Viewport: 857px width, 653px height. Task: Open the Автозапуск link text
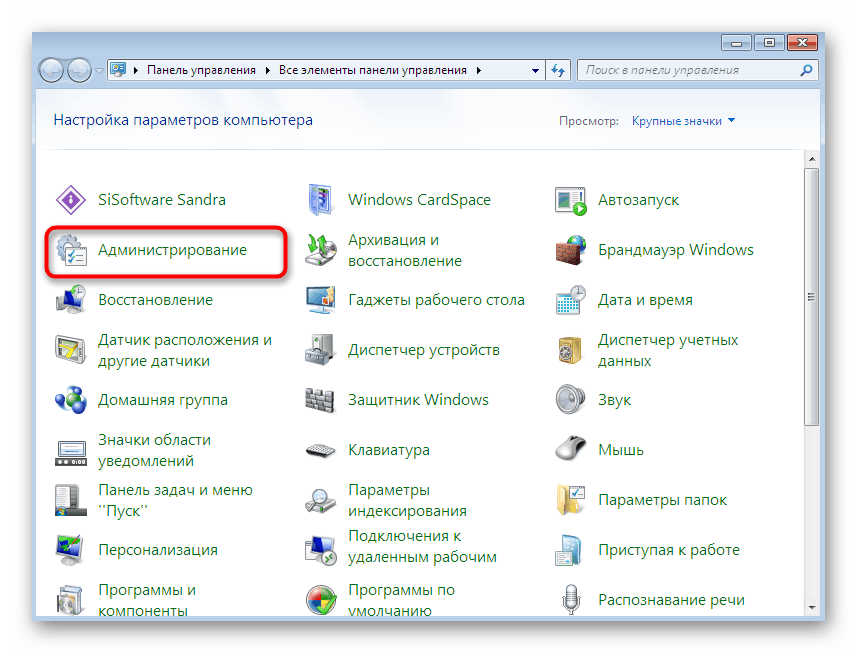tap(638, 200)
